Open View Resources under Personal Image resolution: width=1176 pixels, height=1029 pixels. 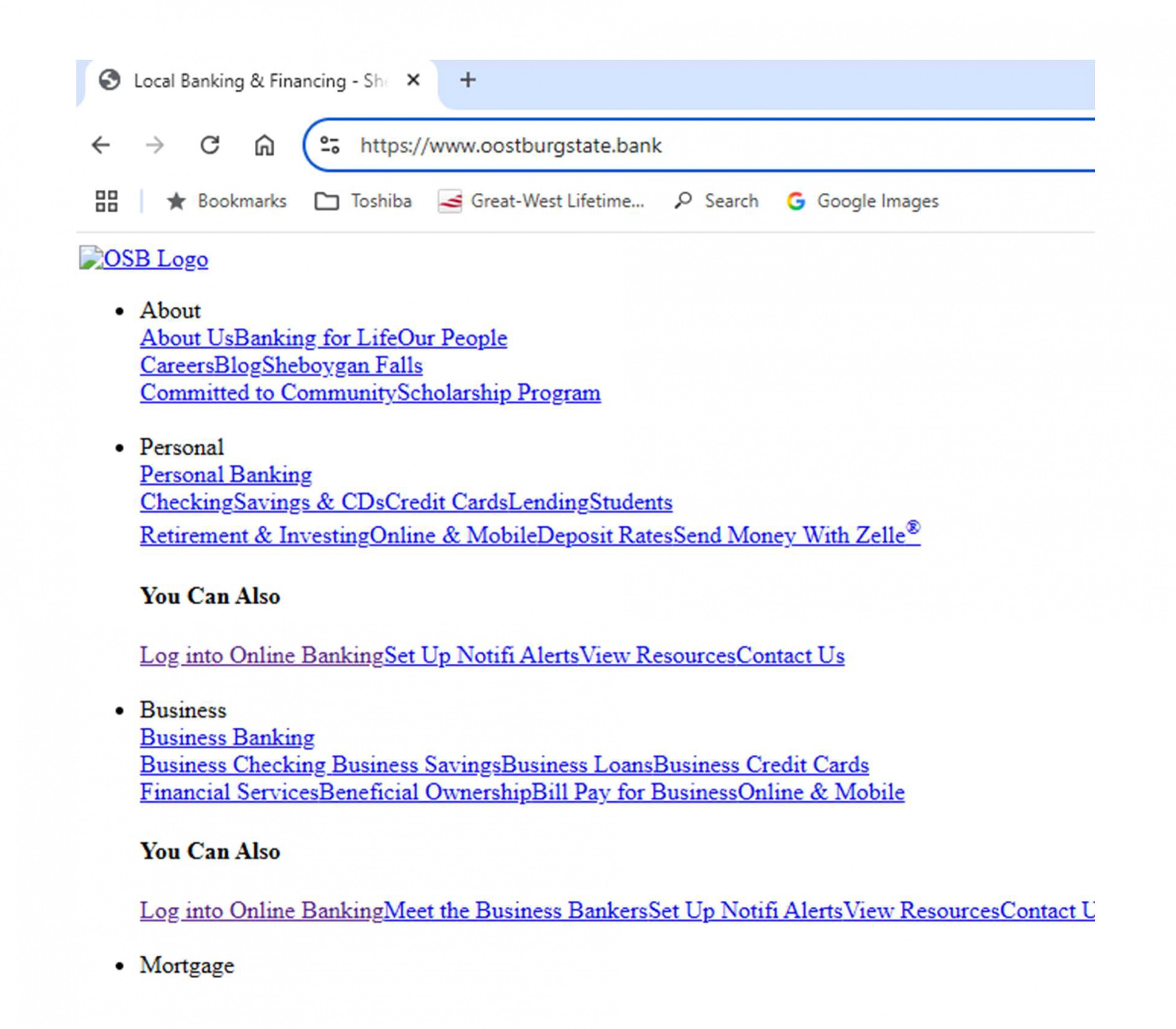pos(657,655)
